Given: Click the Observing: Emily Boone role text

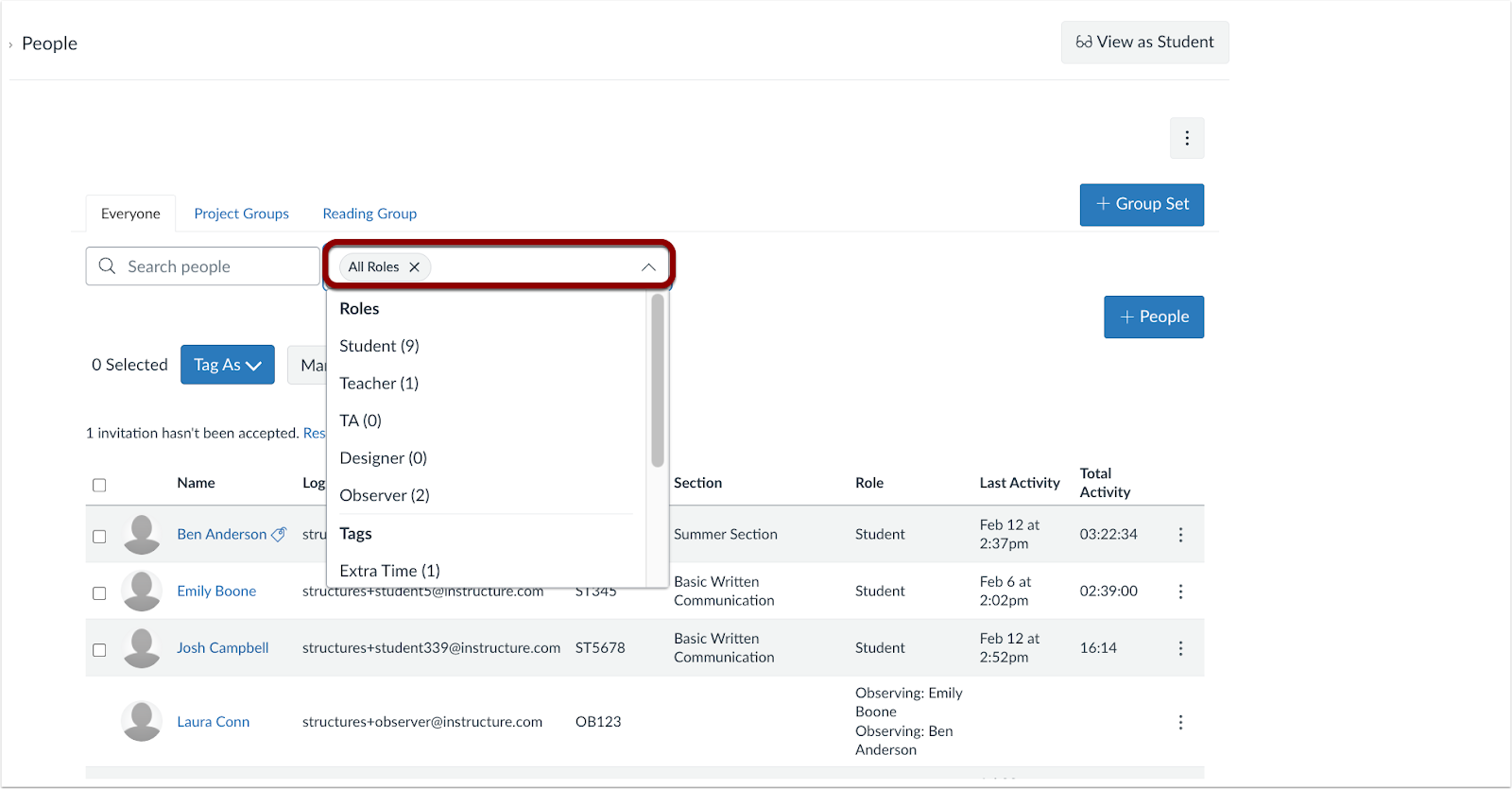Looking at the screenshot, I should click(x=909, y=702).
